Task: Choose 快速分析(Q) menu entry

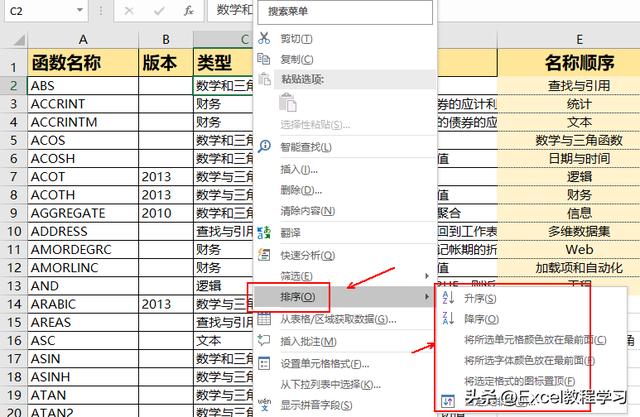Action: point(307,255)
